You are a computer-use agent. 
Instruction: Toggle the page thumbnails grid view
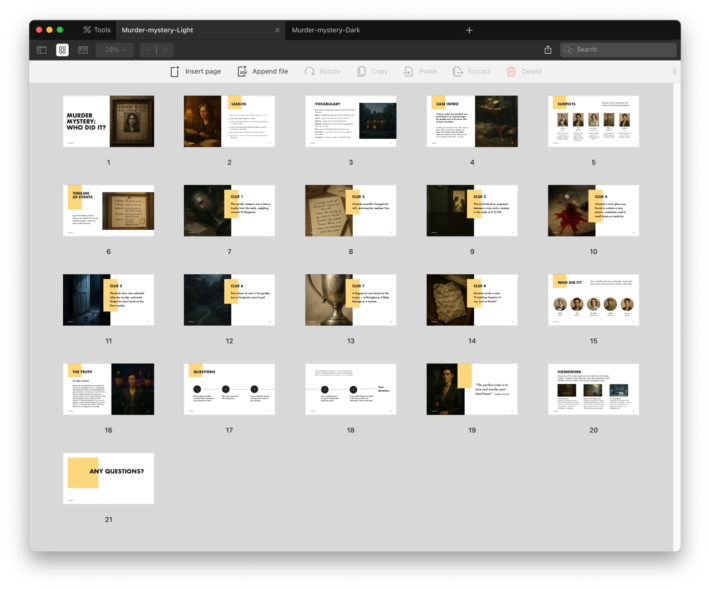(62, 49)
